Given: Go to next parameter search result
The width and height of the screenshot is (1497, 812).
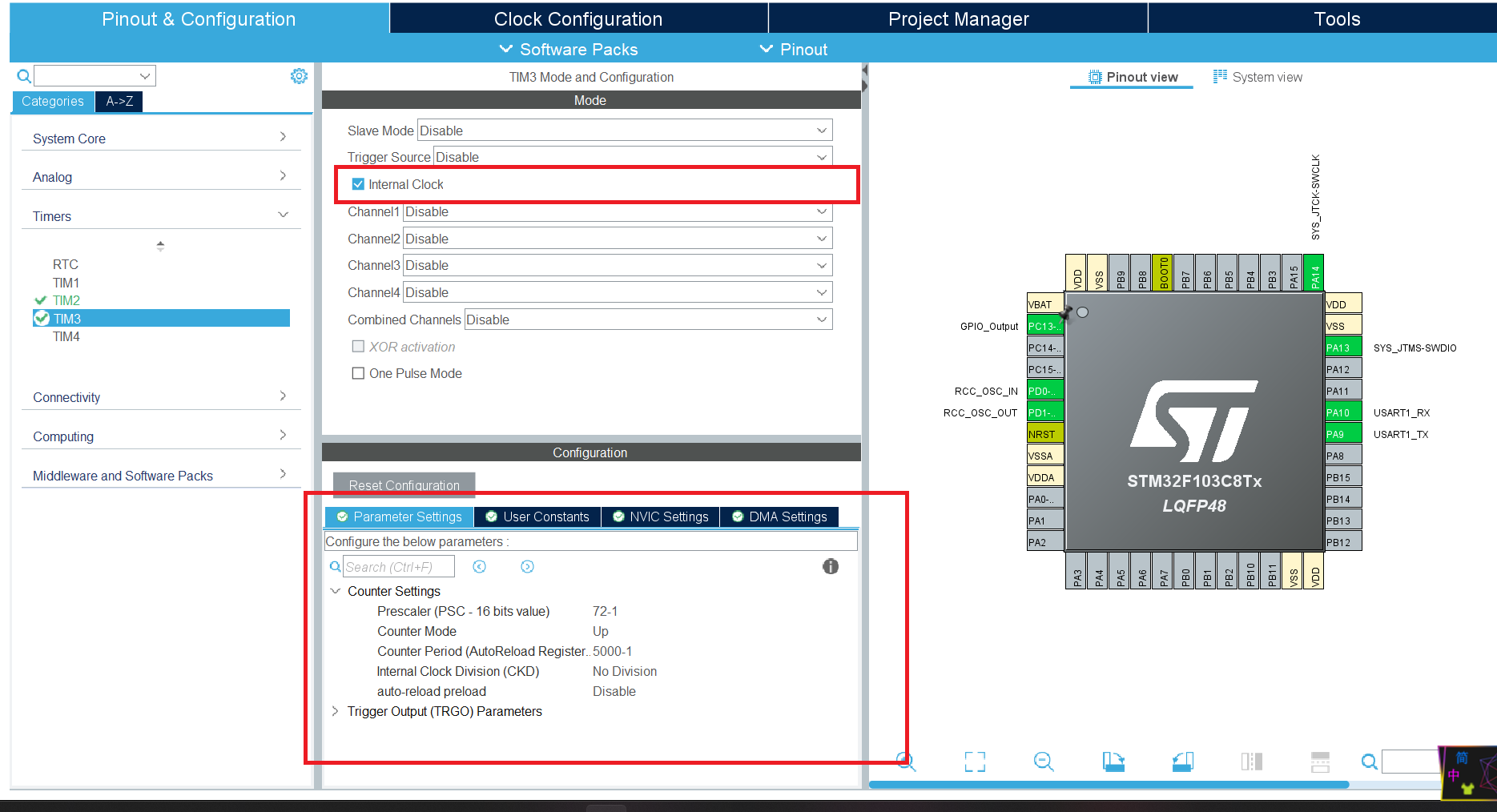Looking at the screenshot, I should tap(527, 567).
